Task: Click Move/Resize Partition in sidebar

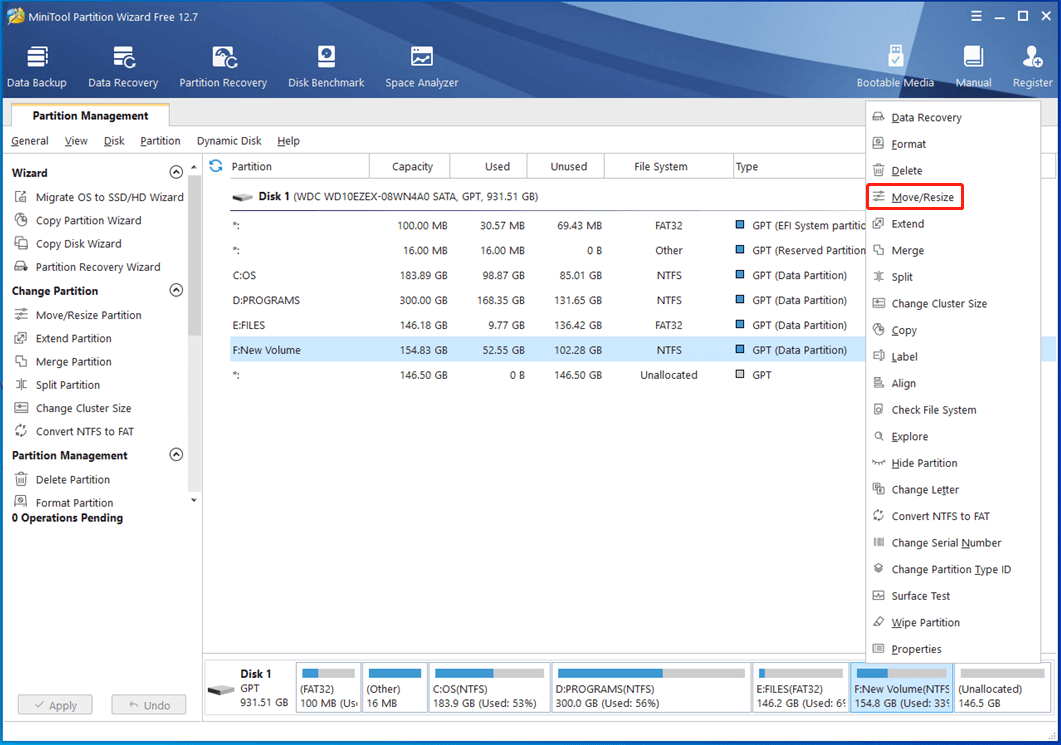Action: tap(78, 315)
